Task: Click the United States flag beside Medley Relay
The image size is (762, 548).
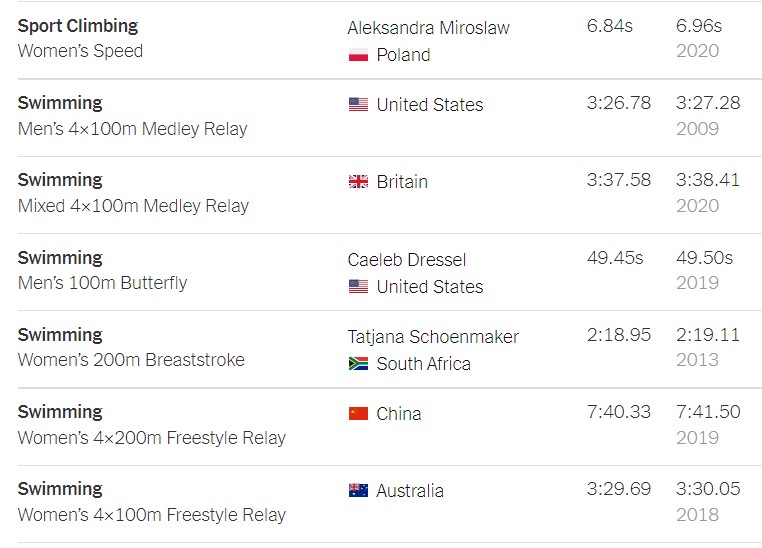Action: [x=358, y=105]
